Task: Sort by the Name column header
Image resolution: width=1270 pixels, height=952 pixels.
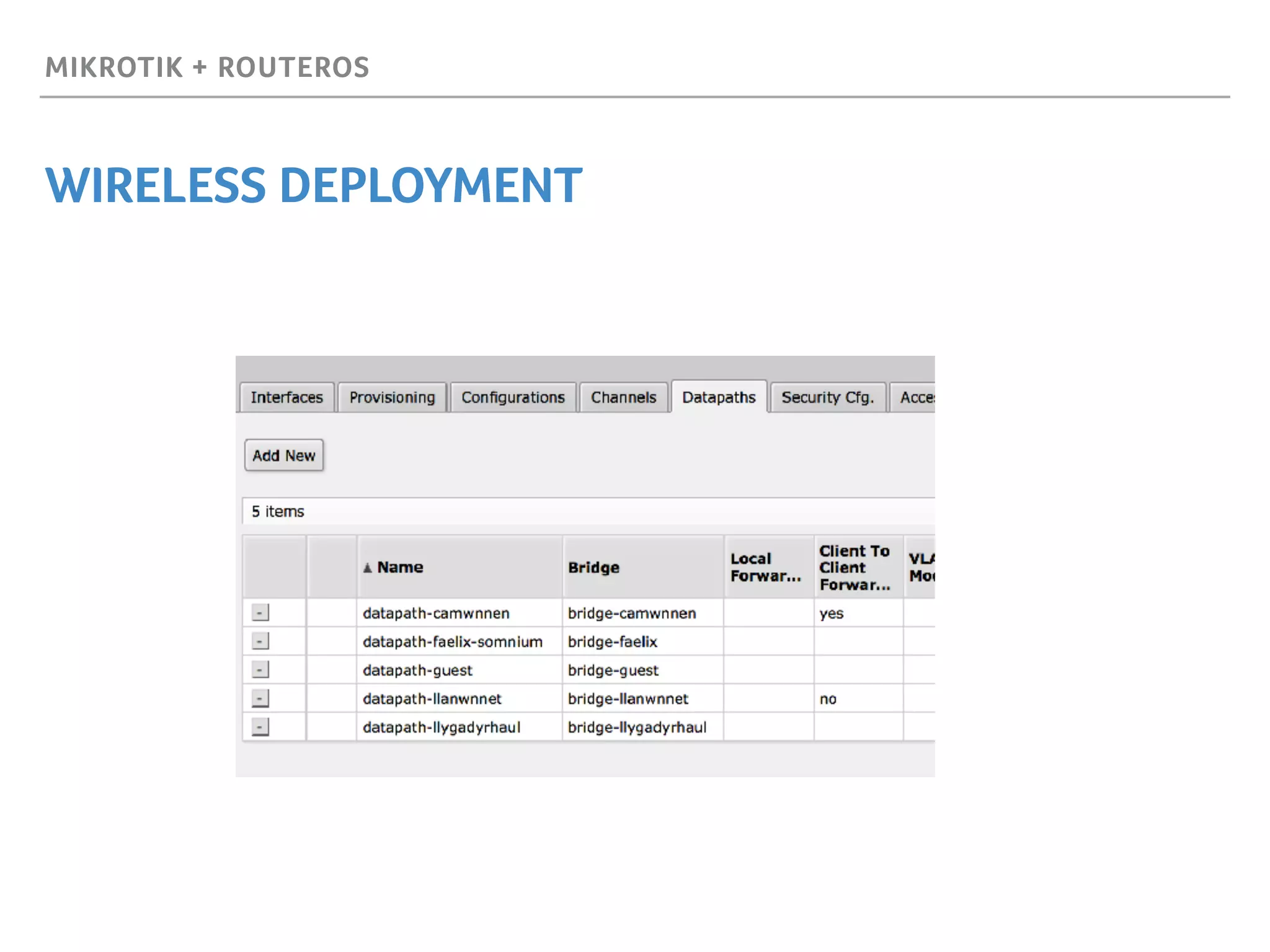Action: pyautogui.click(x=460, y=567)
